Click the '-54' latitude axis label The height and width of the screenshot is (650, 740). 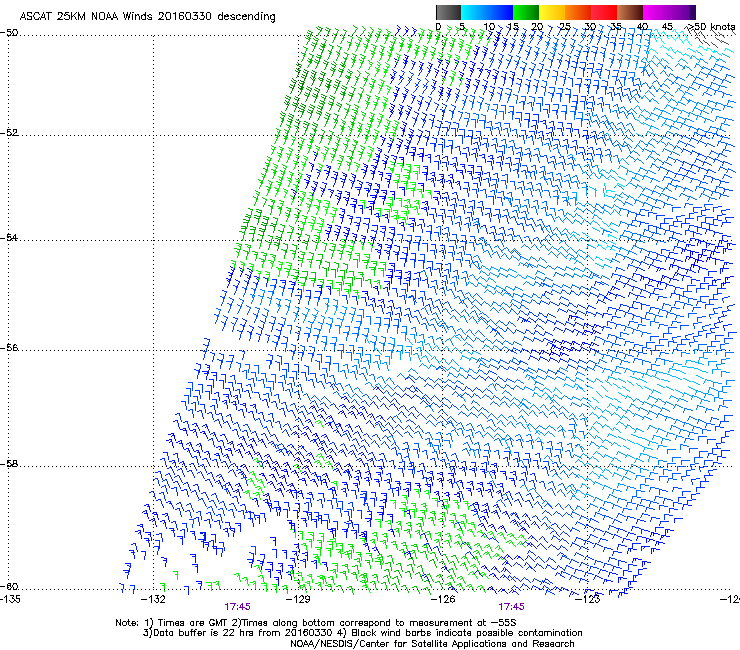9,237
